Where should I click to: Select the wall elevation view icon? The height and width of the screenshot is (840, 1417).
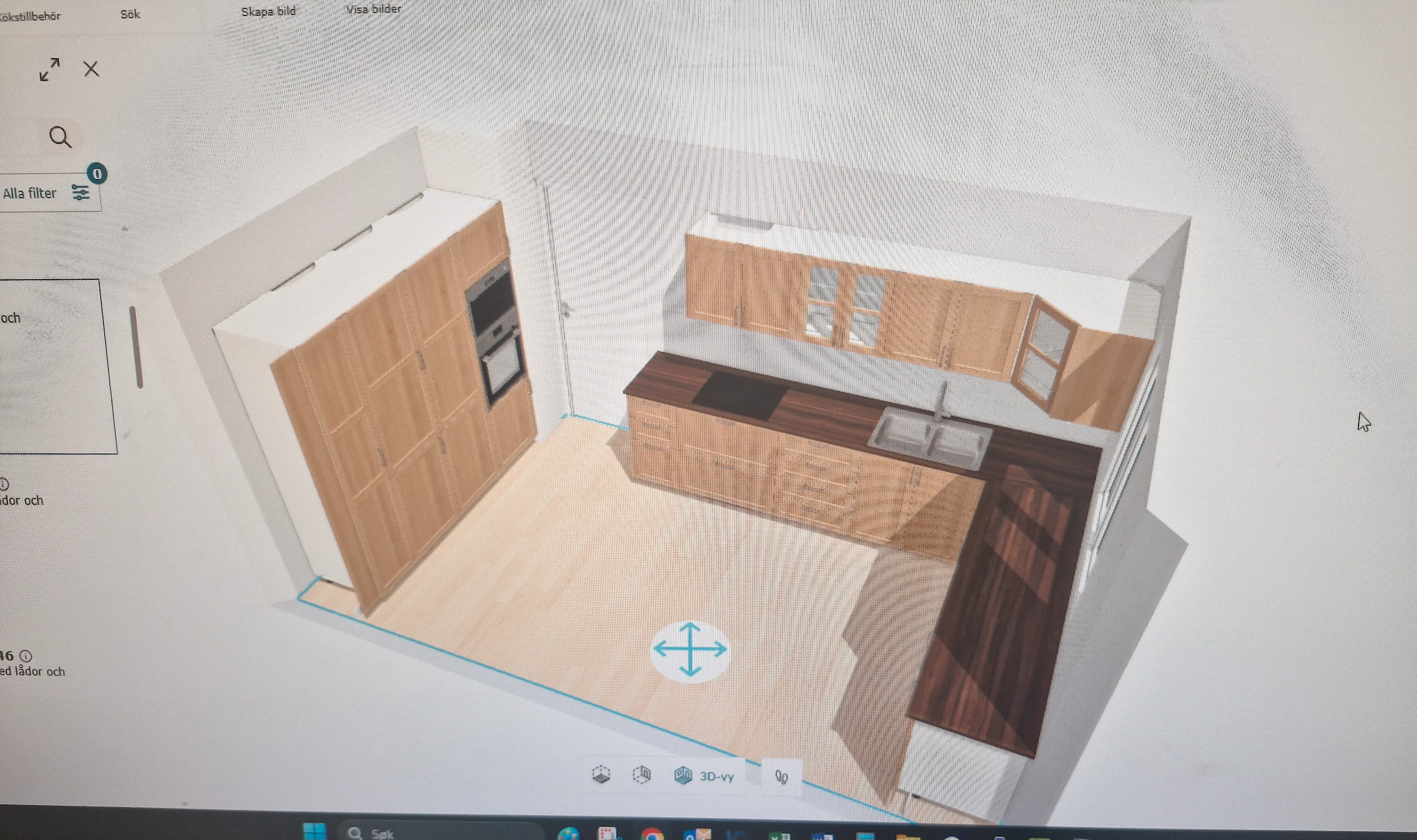[642, 774]
